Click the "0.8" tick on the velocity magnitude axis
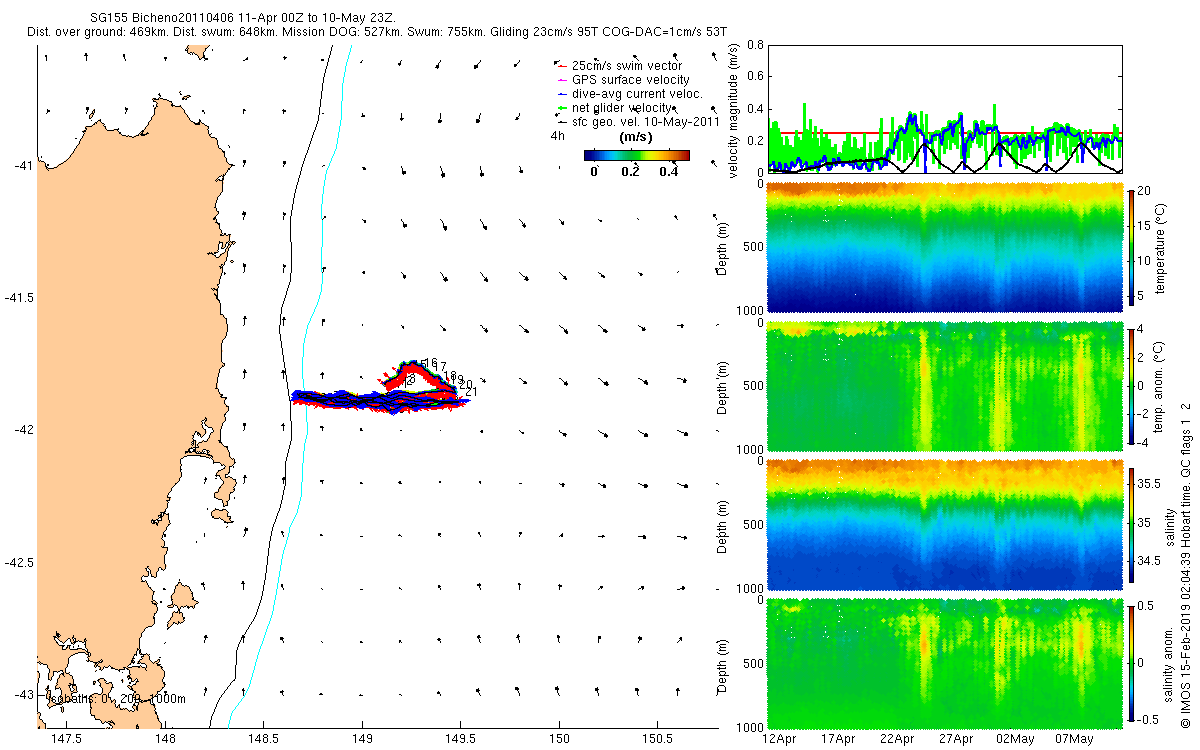 [x=753, y=45]
